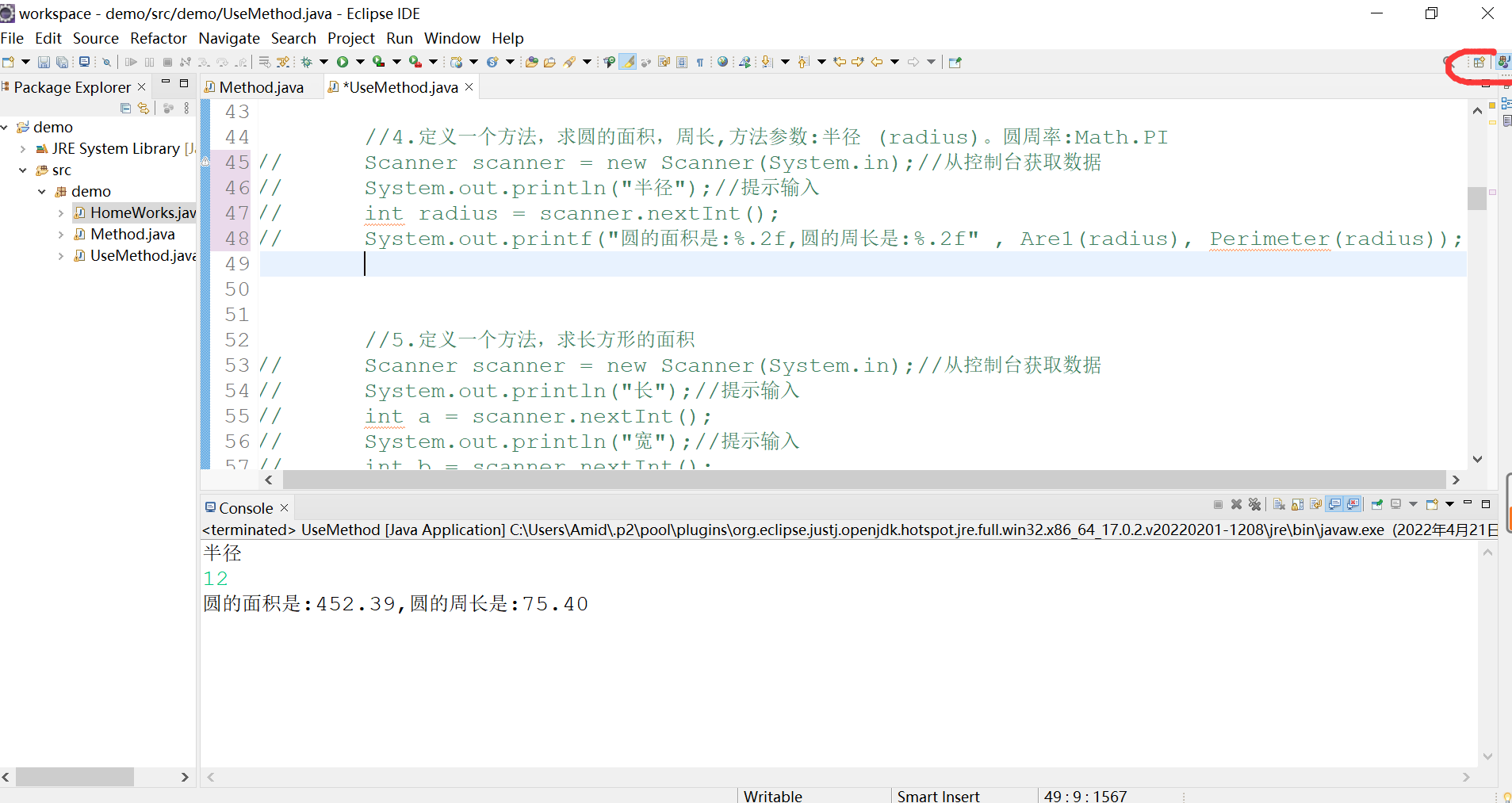The height and width of the screenshot is (803, 1512).
Task: Launch Coverage run icon
Action: click(x=378, y=62)
